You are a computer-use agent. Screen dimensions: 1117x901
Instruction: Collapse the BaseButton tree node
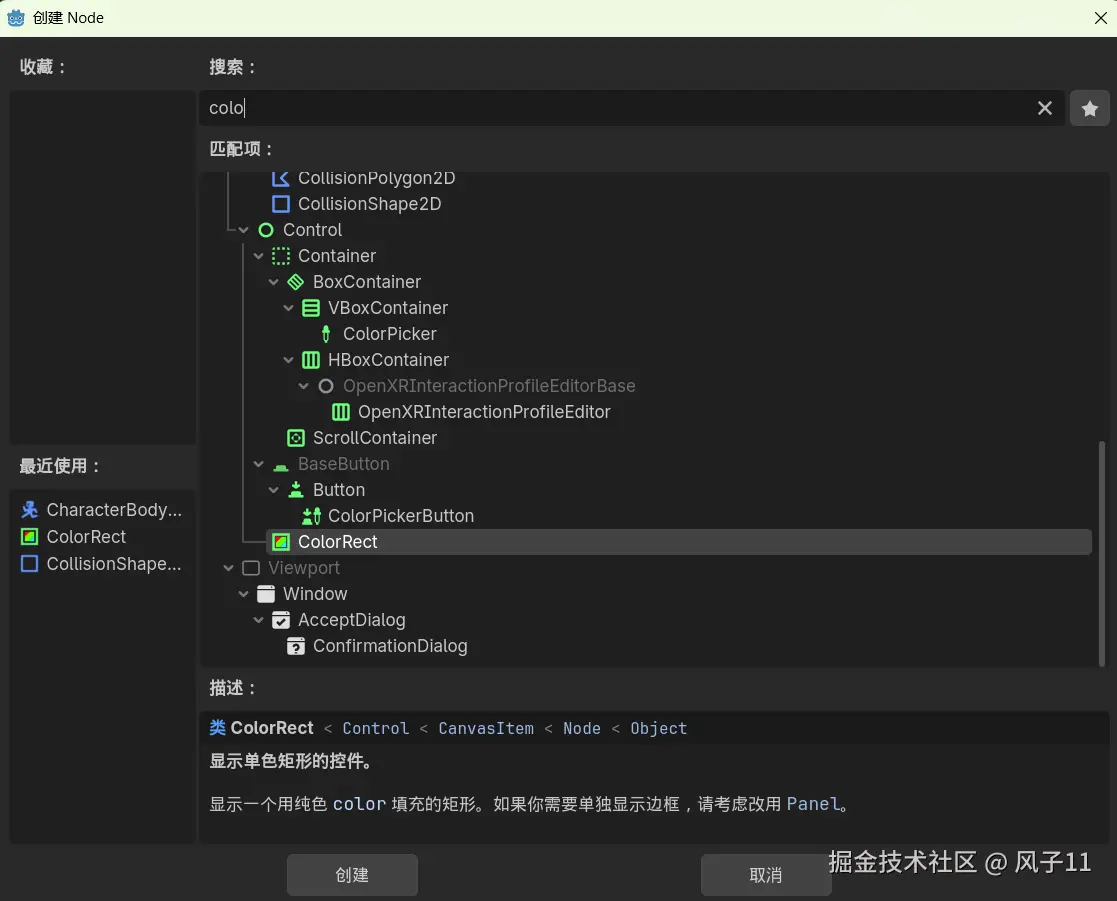[259, 464]
